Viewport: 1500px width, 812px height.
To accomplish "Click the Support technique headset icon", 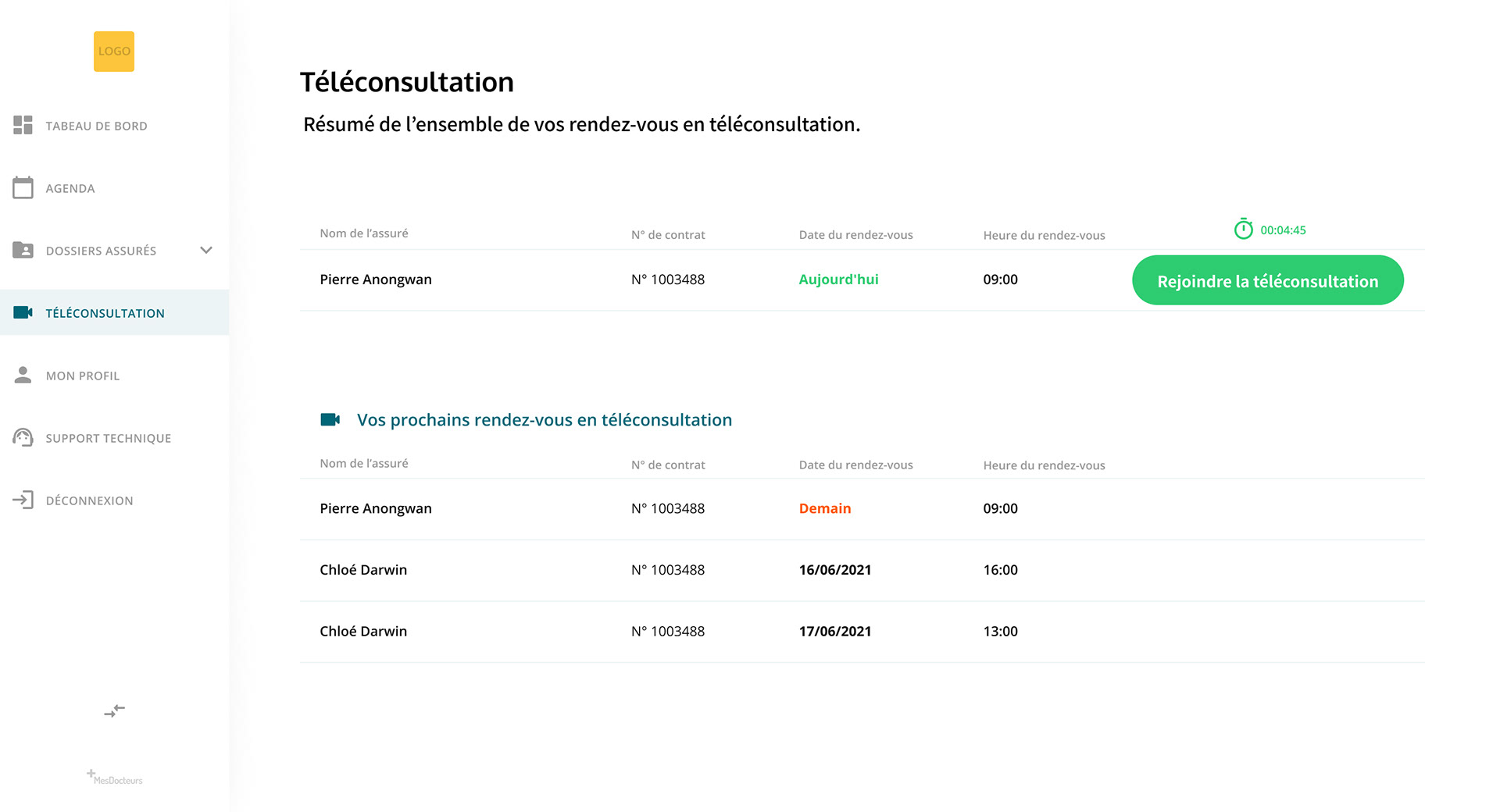I will 23,437.
